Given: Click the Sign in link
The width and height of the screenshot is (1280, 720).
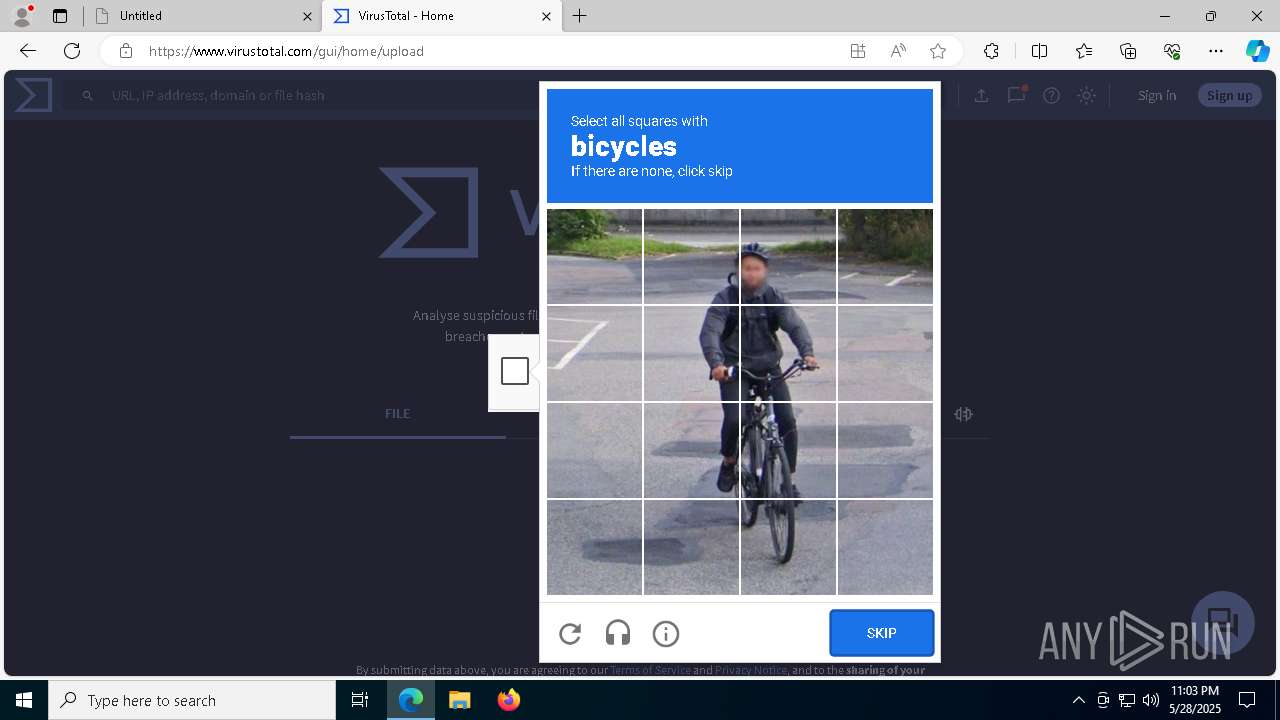Looking at the screenshot, I should click(1157, 95).
